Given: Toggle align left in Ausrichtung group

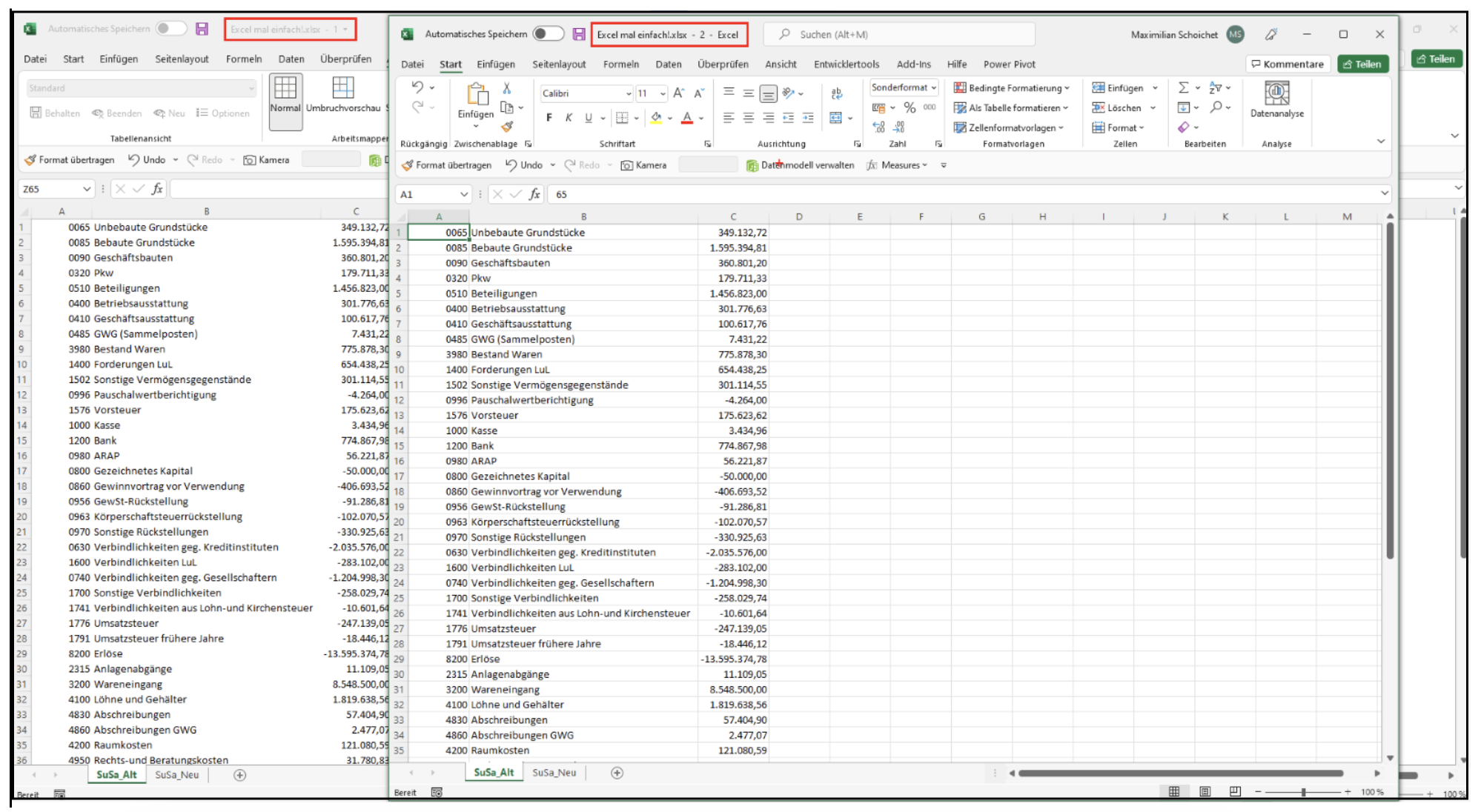Looking at the screenshot, I should click(729, 118).
